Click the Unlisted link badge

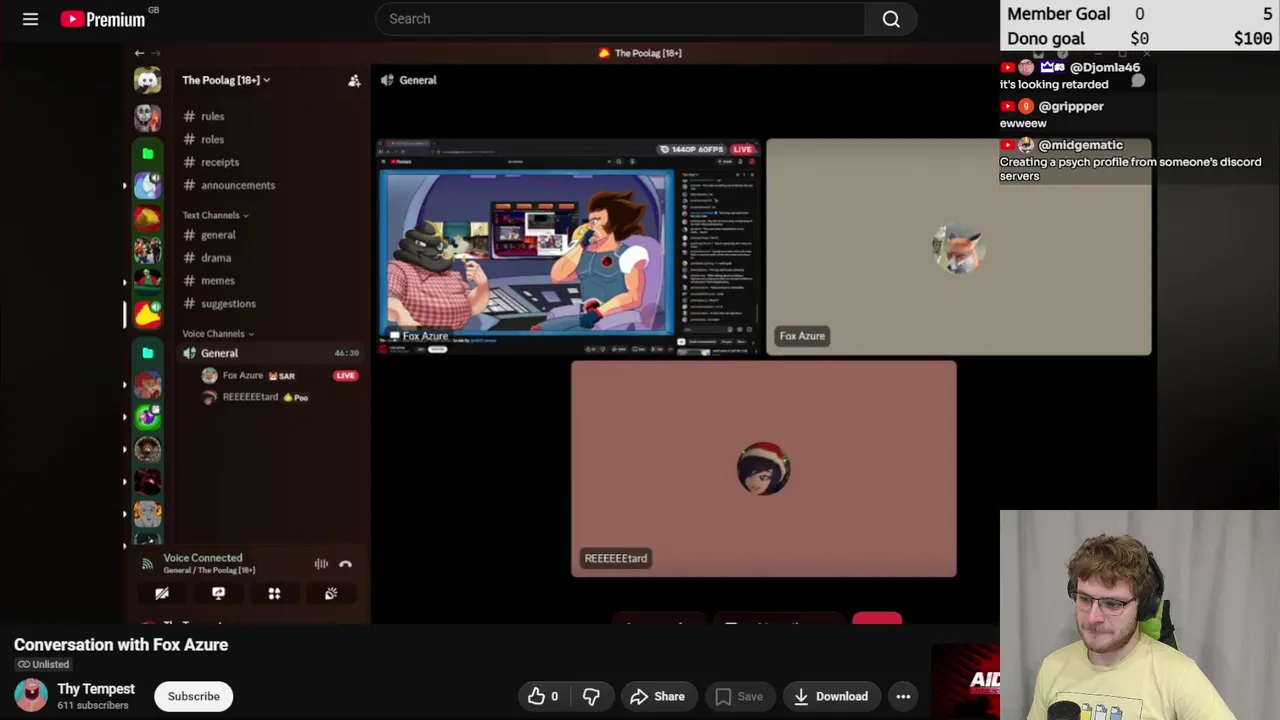click(43, 664)
